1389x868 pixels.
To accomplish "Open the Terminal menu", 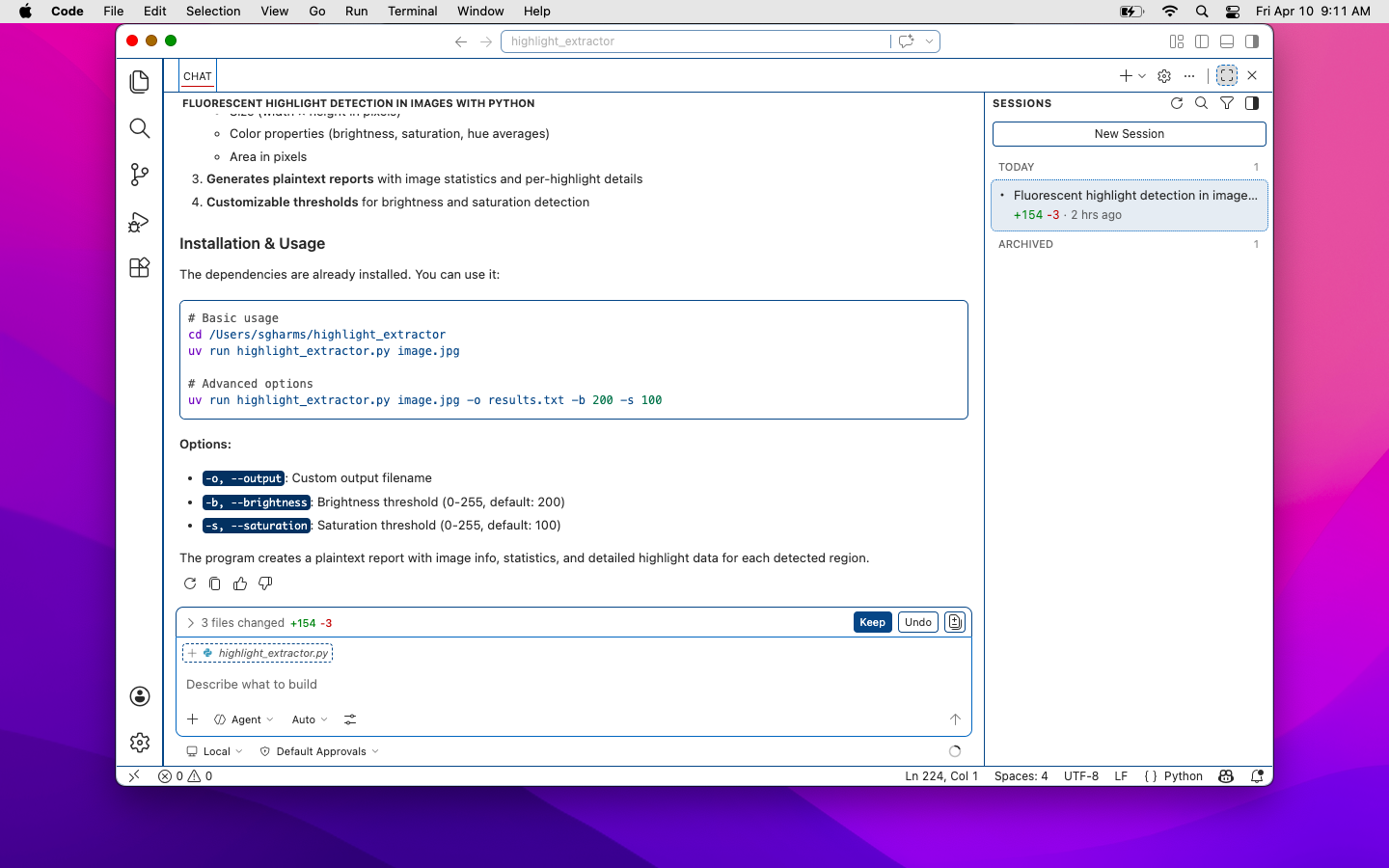I will click(x=412, y=11).
